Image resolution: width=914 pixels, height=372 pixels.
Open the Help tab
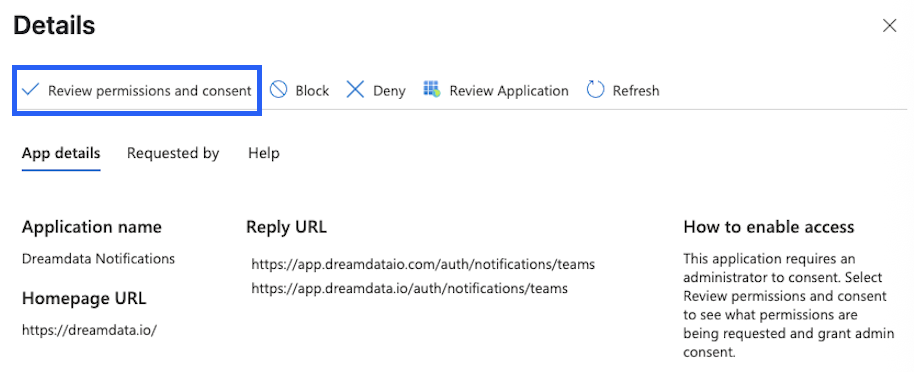(264, 153)
